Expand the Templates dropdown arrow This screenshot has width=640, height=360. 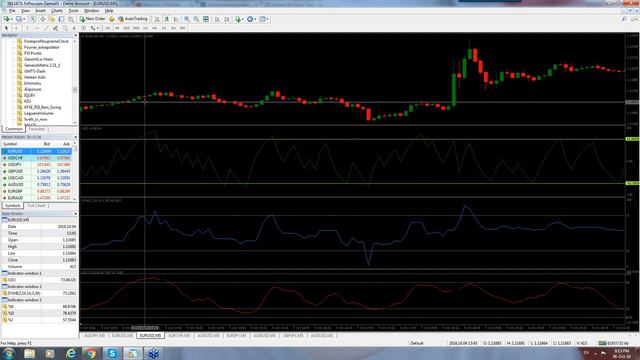click(x=267, y=19)
